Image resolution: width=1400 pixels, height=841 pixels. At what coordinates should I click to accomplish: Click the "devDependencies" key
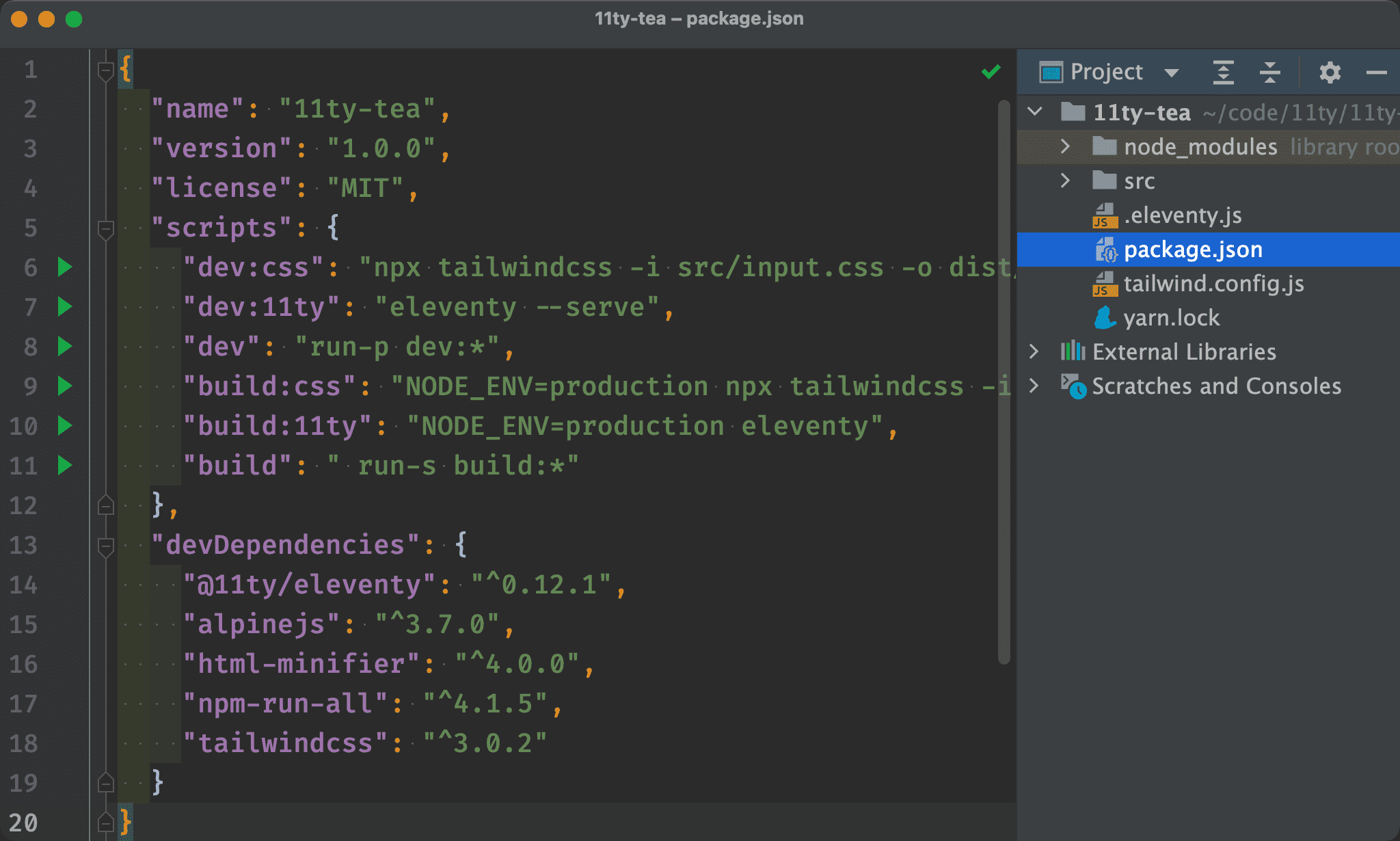285,545
